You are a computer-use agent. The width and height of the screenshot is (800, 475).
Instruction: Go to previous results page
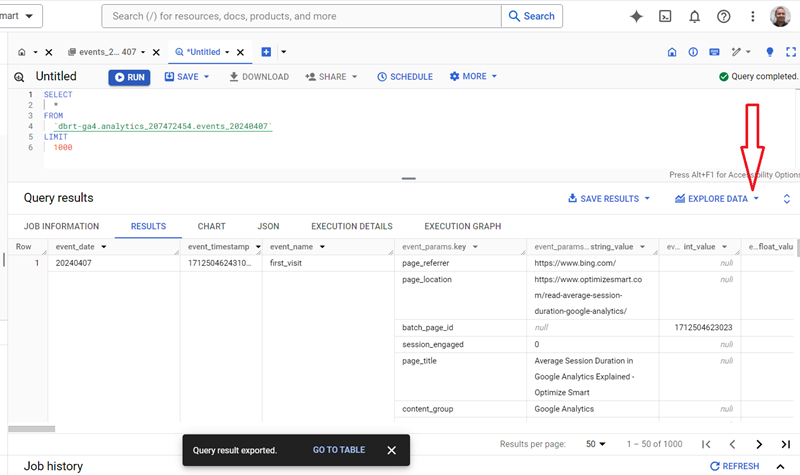[733, 444]
